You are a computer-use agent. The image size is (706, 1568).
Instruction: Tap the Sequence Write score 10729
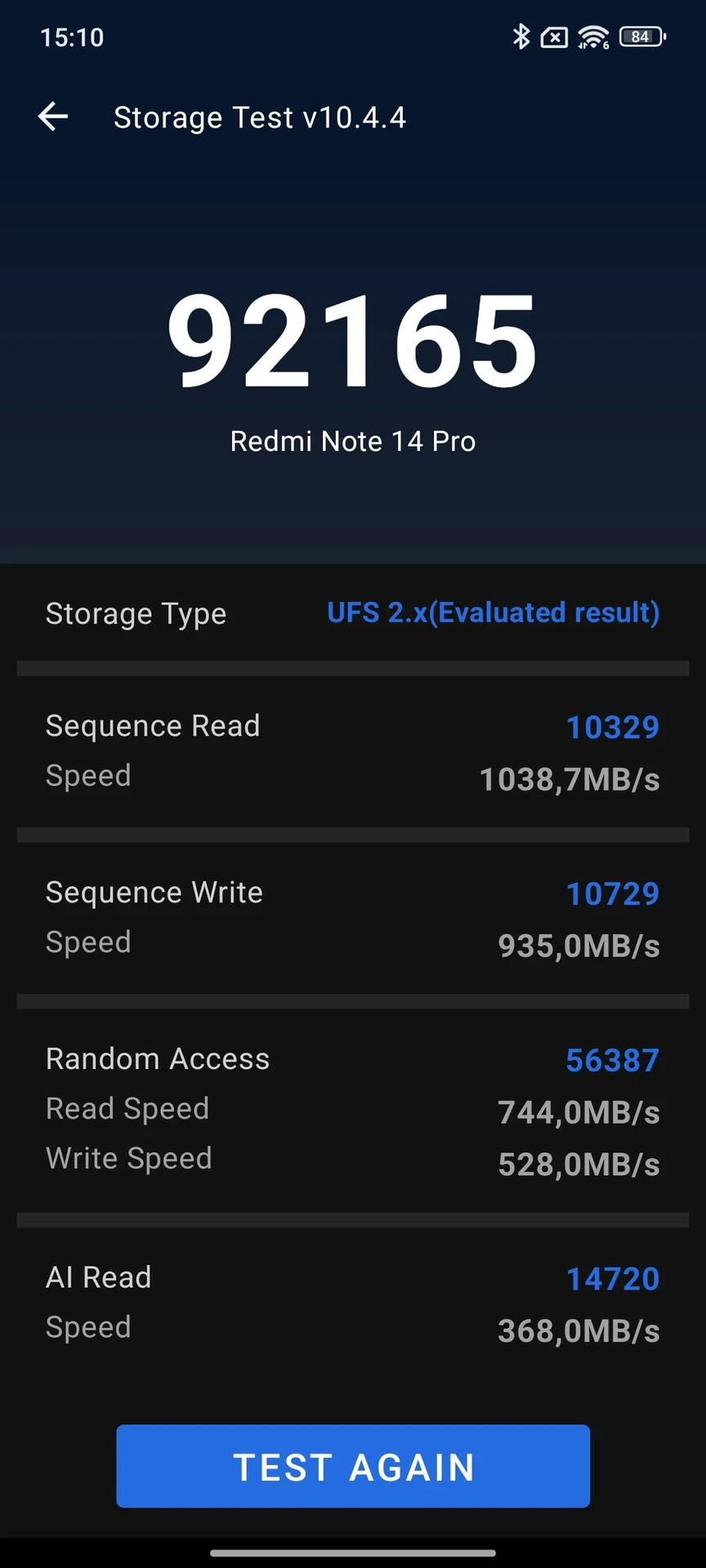click(x=613, y=893)
